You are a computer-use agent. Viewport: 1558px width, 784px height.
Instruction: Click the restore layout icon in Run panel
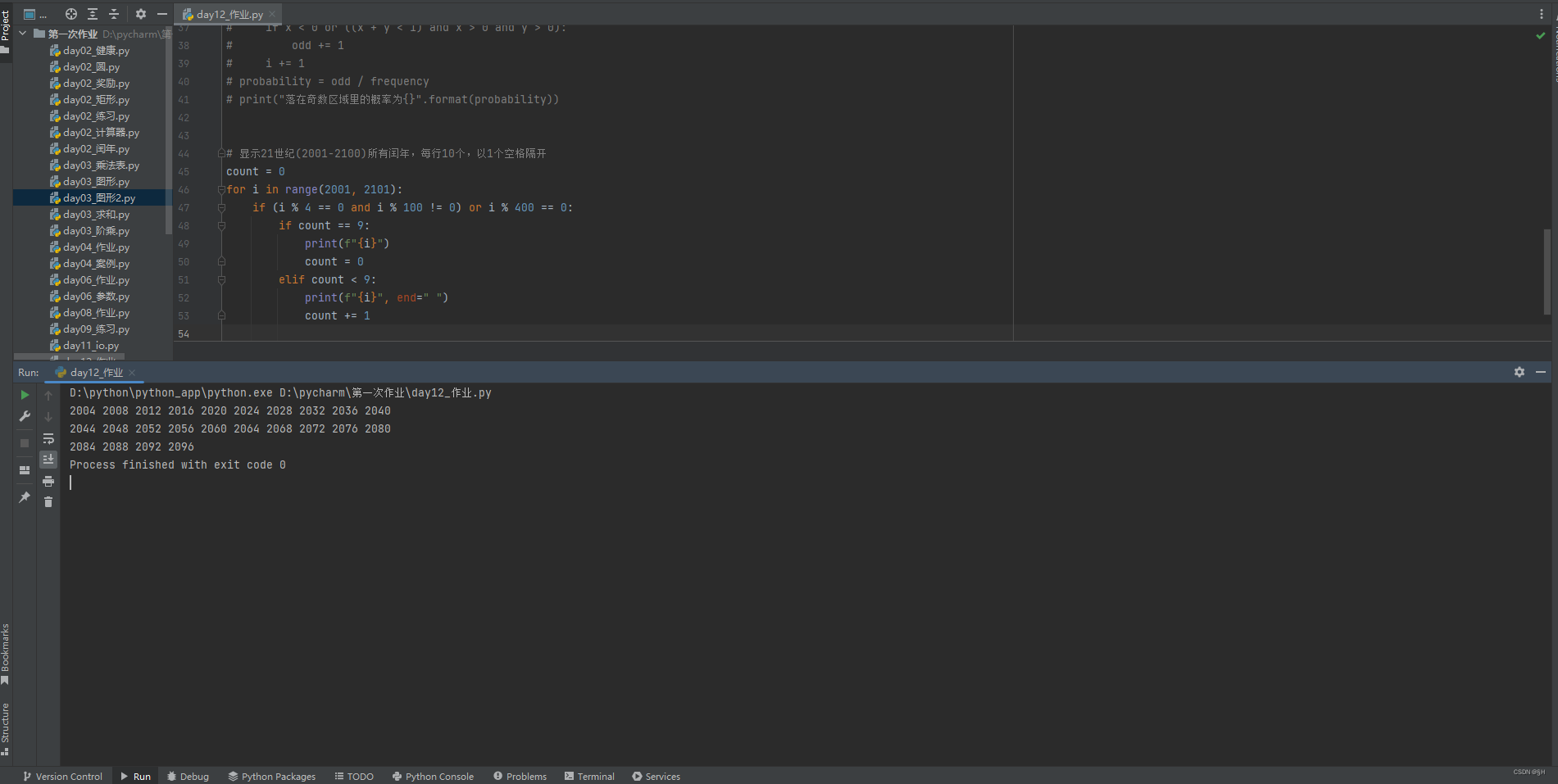click(x=25, y=470)
